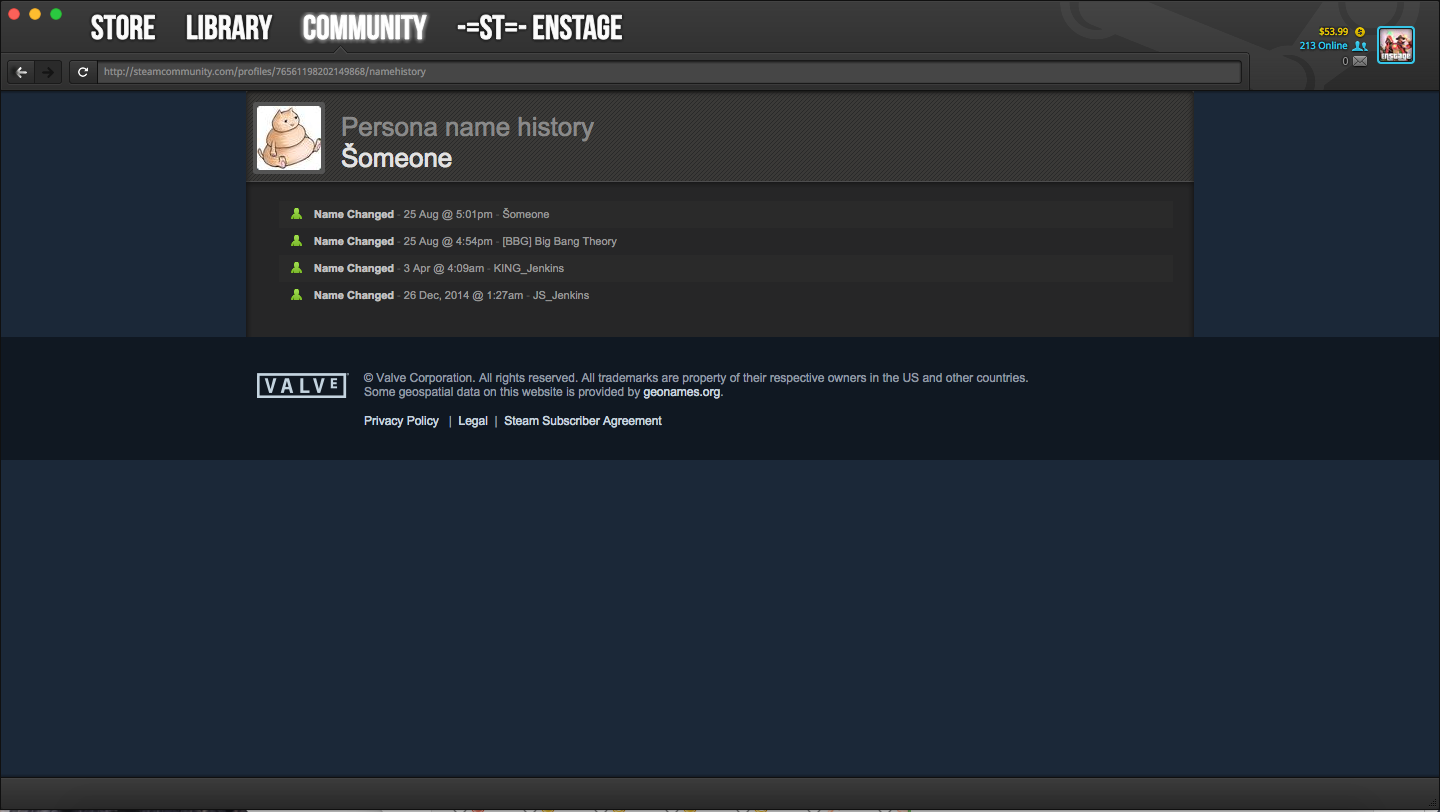Click the cat profile avatar picture
Image resolution: width=1440 pixels, height=812 pixels.
(289, 138)
